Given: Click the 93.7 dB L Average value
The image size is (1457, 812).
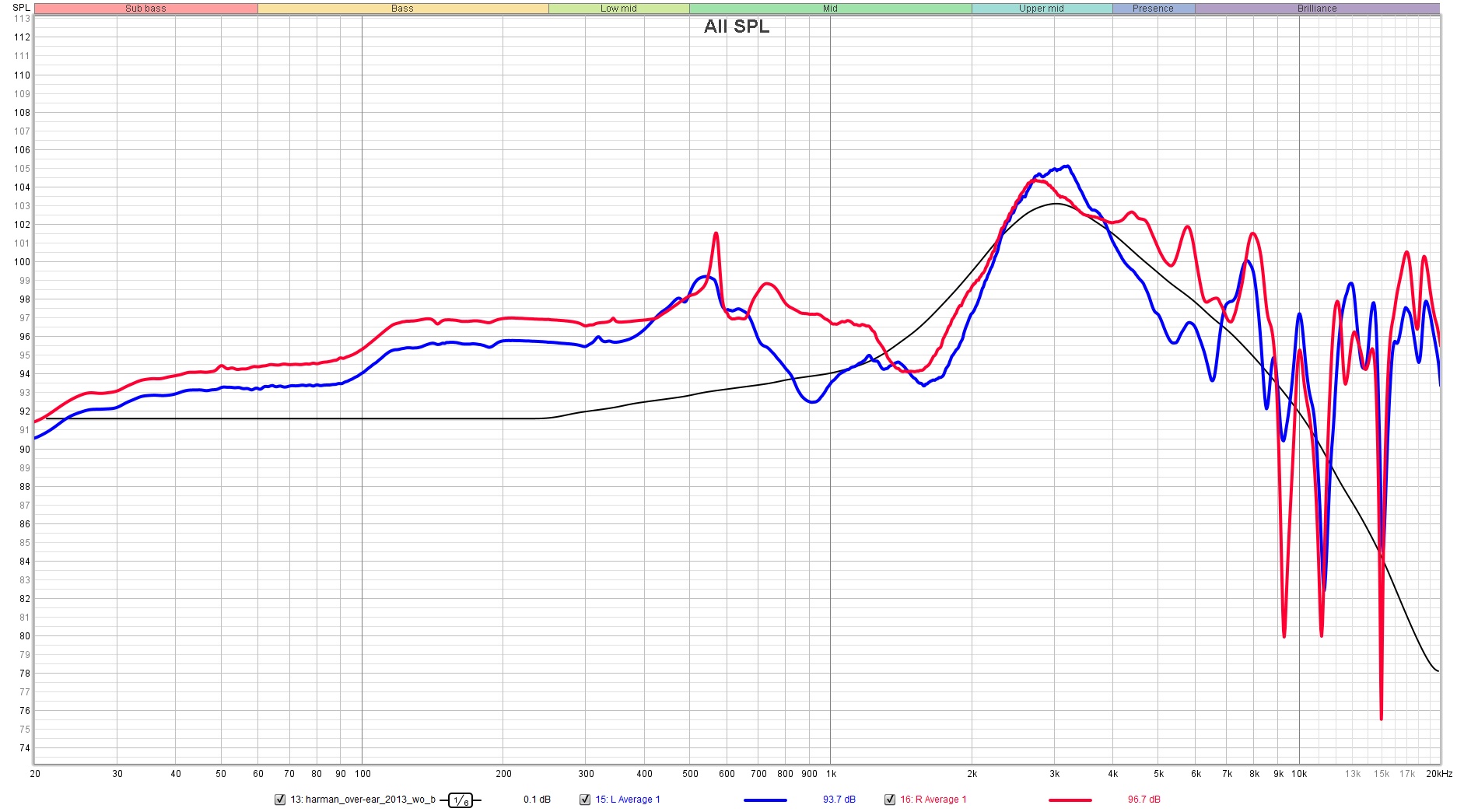Looking at the screenshot, I should coord(839,800).
